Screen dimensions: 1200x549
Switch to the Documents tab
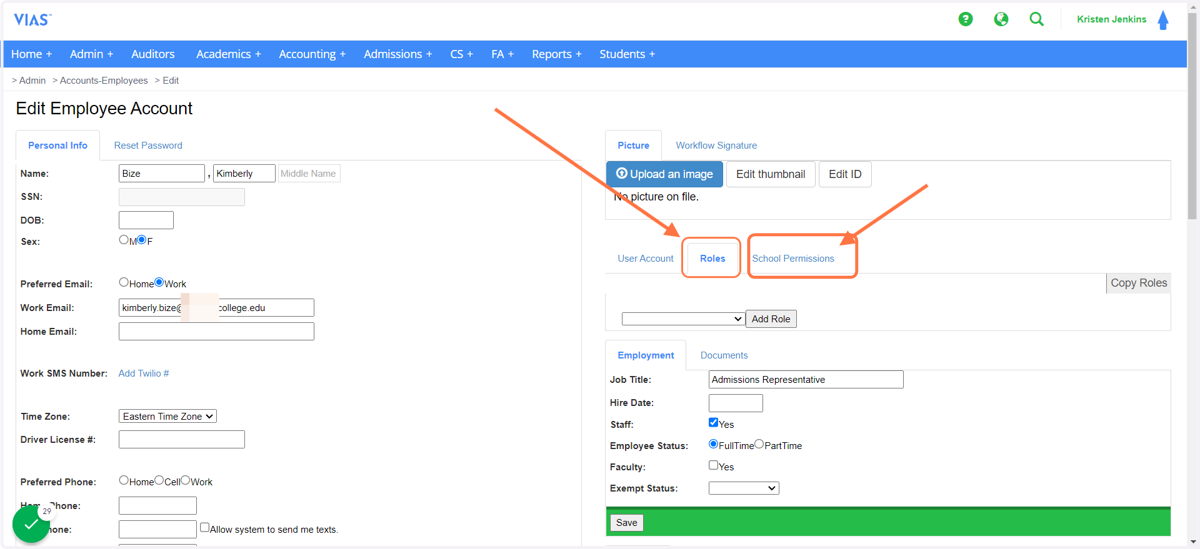coord(724,355)
